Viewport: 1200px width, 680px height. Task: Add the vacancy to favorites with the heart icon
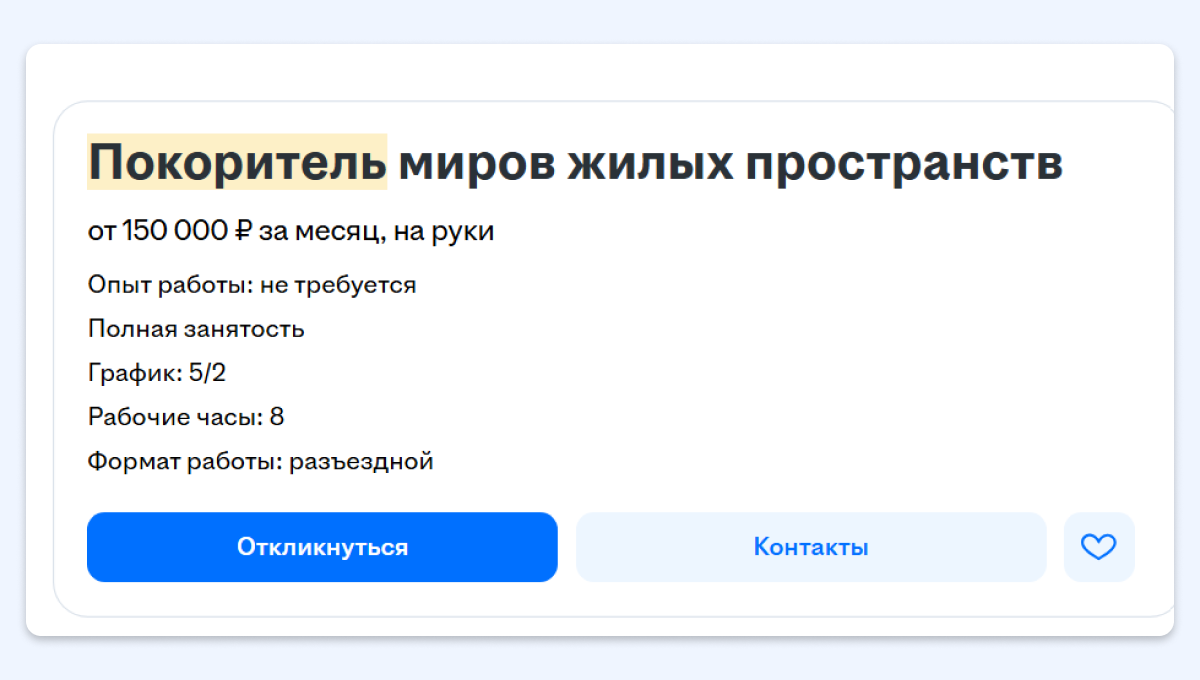pos(1098,547)
